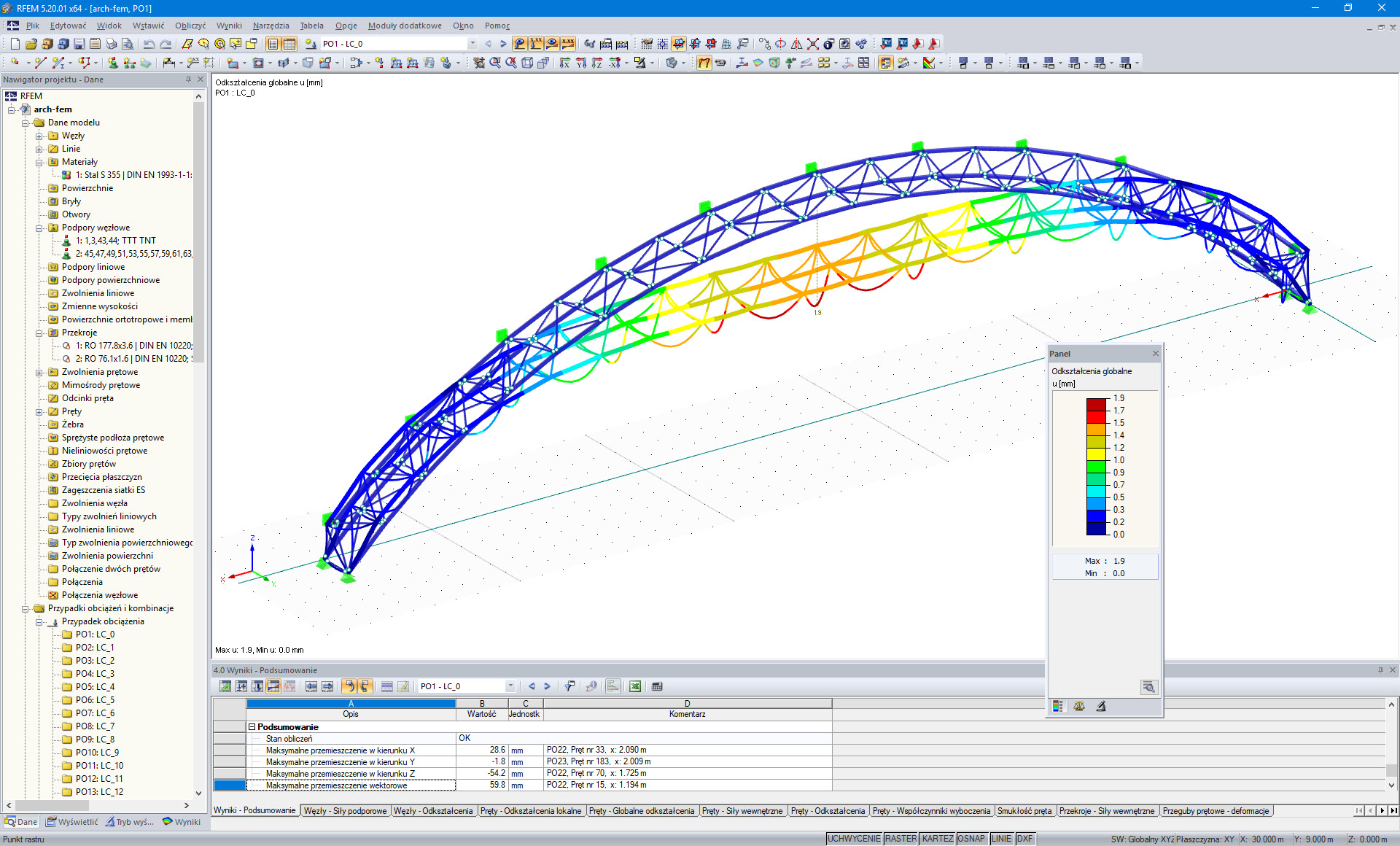Toggle RASTER grid in status bar
Screen dimensions: 1400x846
coord(901,839)
